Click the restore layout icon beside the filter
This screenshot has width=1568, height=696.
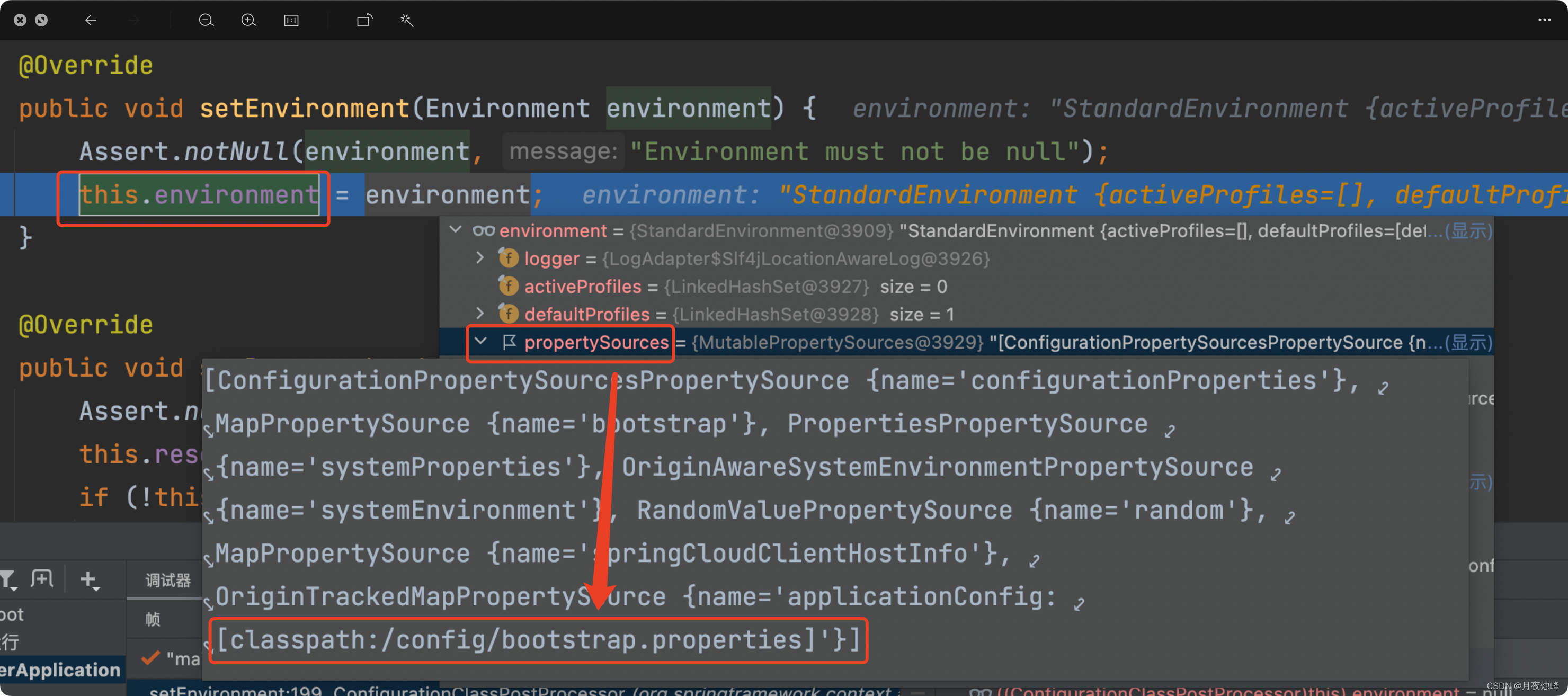pyautogui.click(x=42, y=578)
